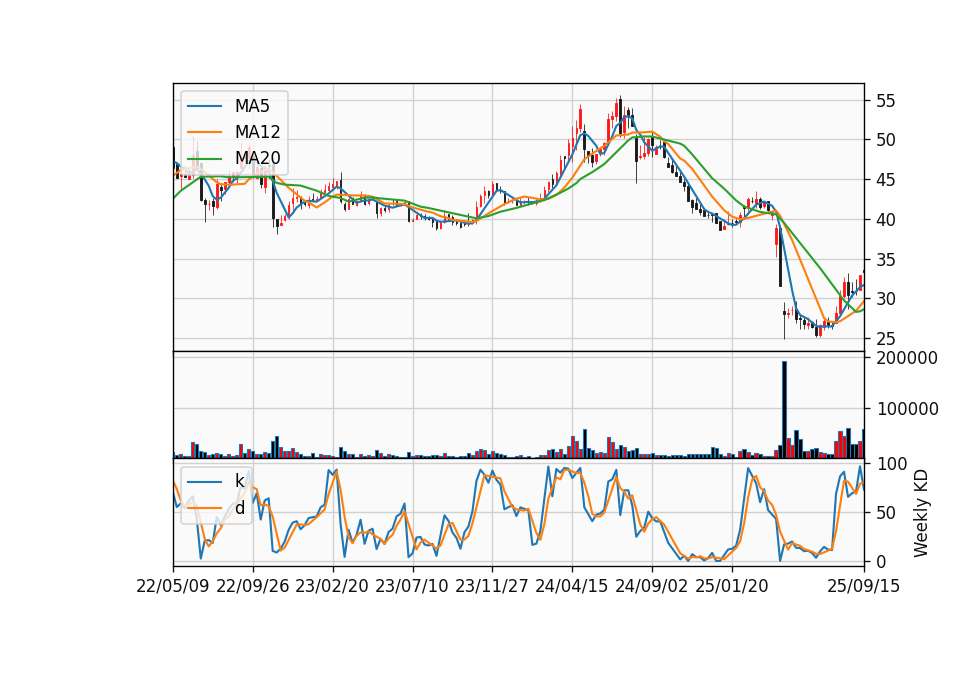Click the 23/11/27 date label

tap(492, 586)
